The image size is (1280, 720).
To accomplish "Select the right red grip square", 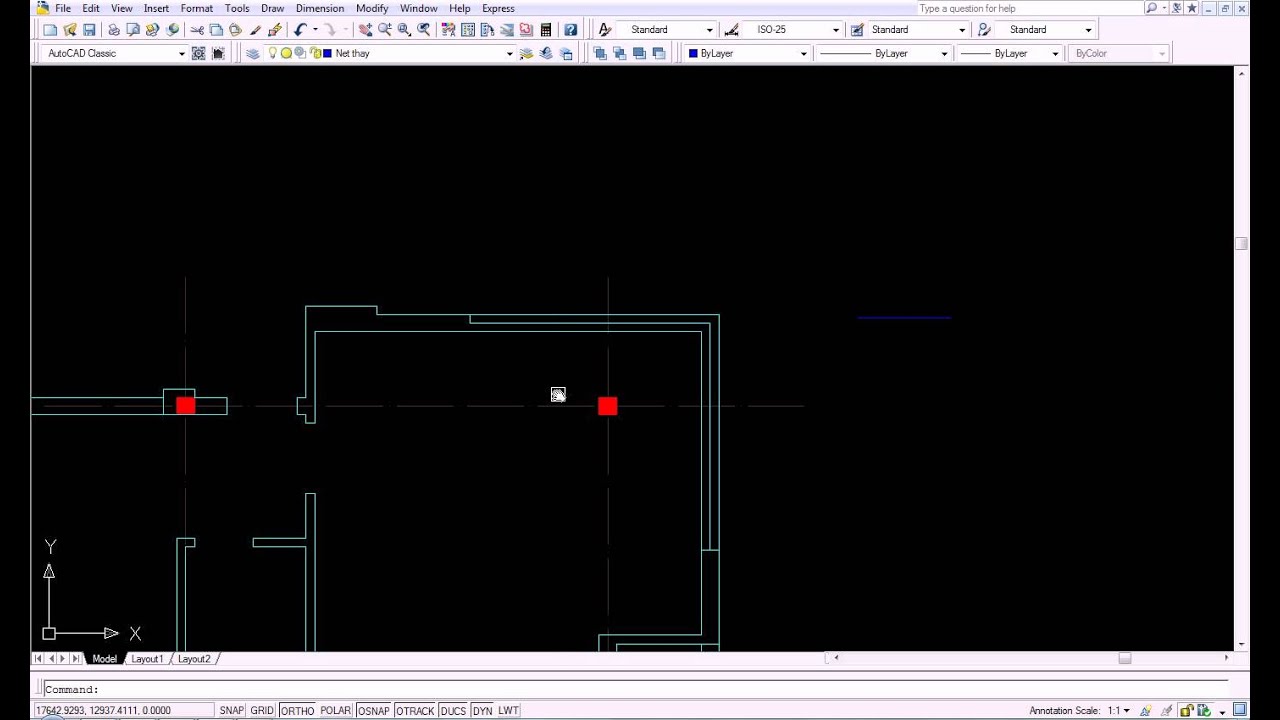I will [608, 406].
